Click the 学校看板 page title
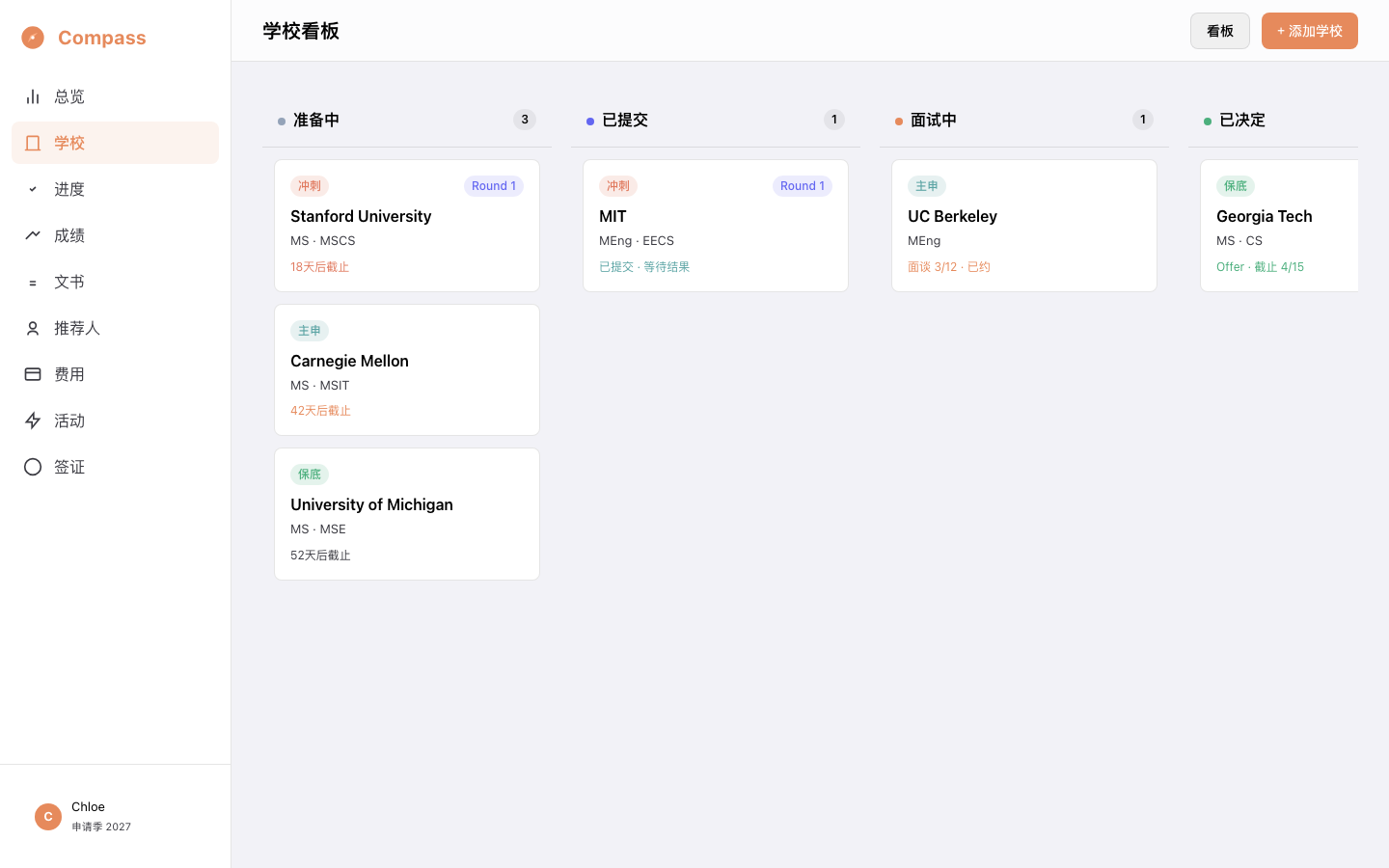Viewport: 1389px width, 868px height. coord(301,31)
